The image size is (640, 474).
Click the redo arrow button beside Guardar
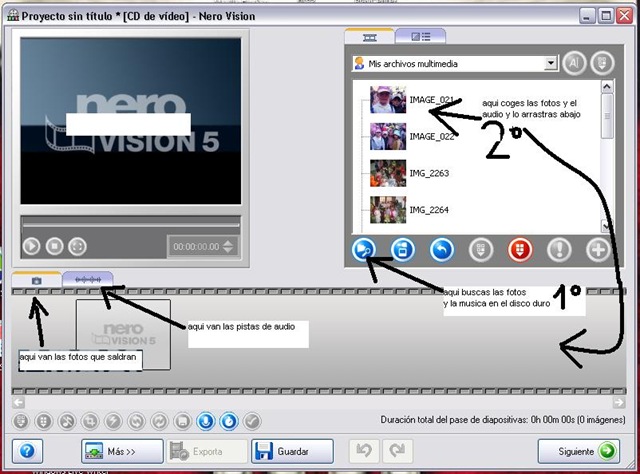pyautogui.click(x=397, y=451)
